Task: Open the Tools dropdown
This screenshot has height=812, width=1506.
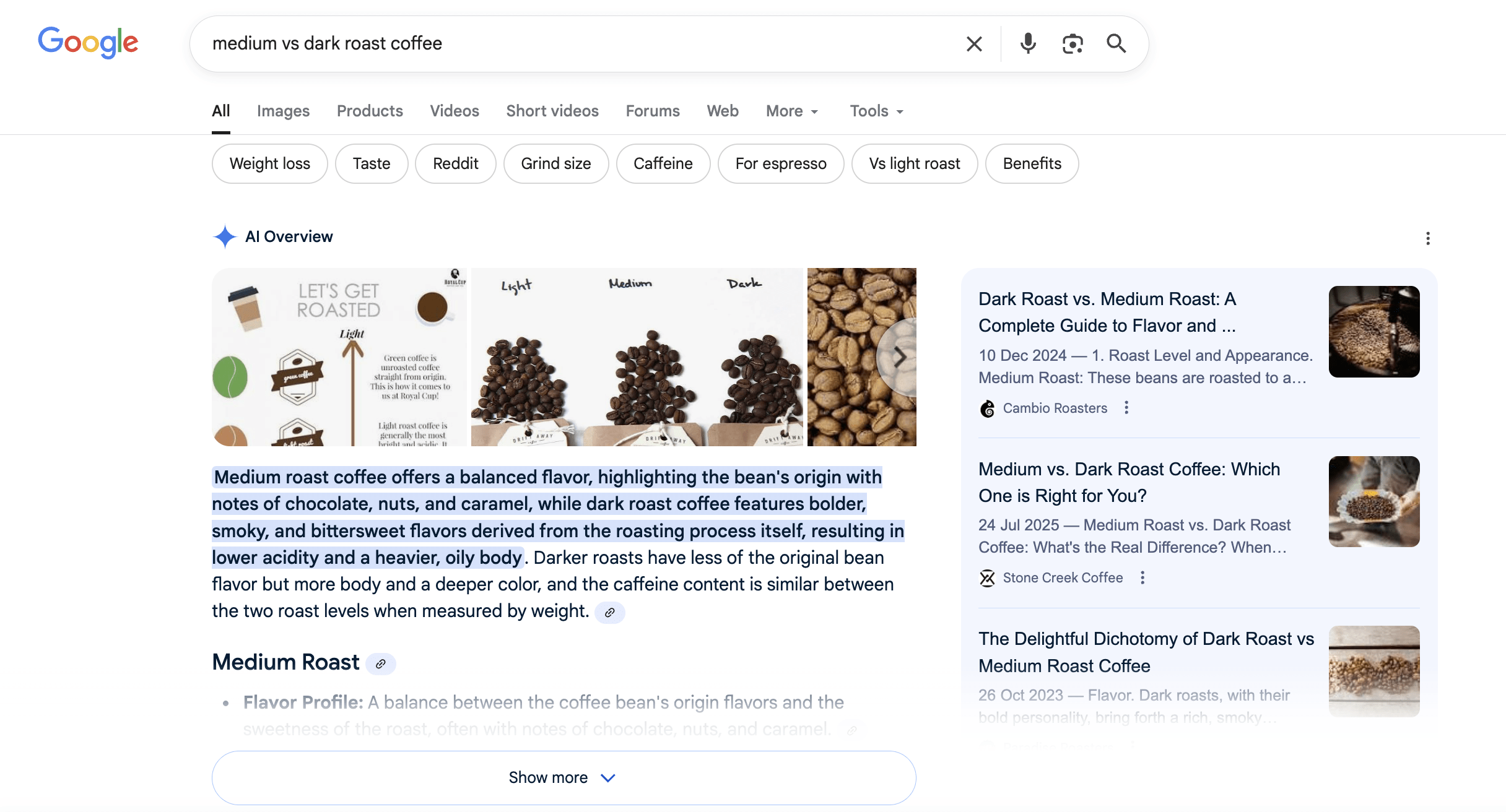Action: 876,111
